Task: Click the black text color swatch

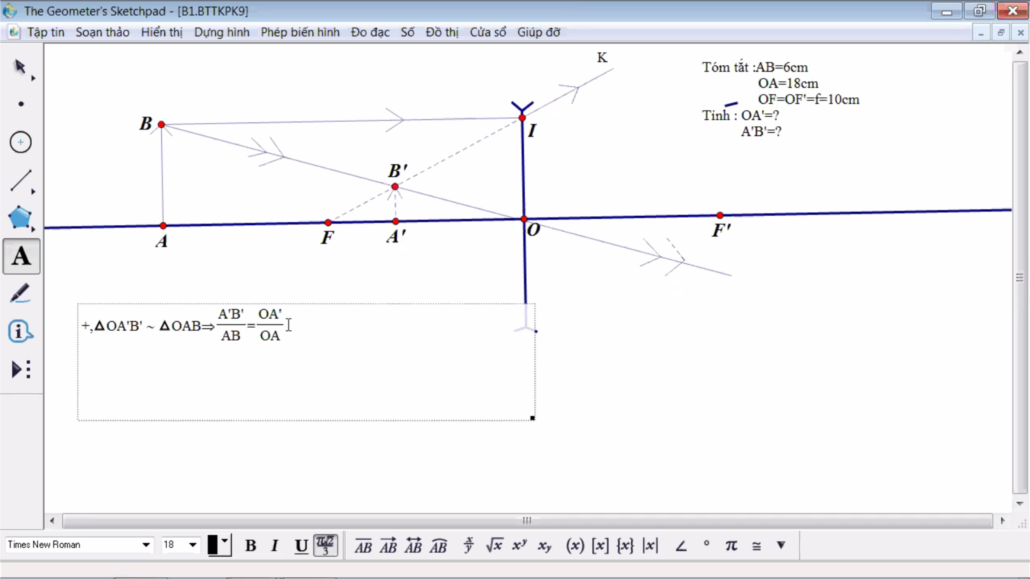Action: 213,545
